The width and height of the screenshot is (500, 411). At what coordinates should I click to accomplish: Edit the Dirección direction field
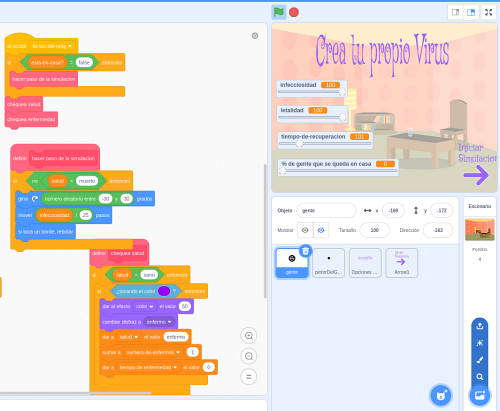click(x=438, y=230)
